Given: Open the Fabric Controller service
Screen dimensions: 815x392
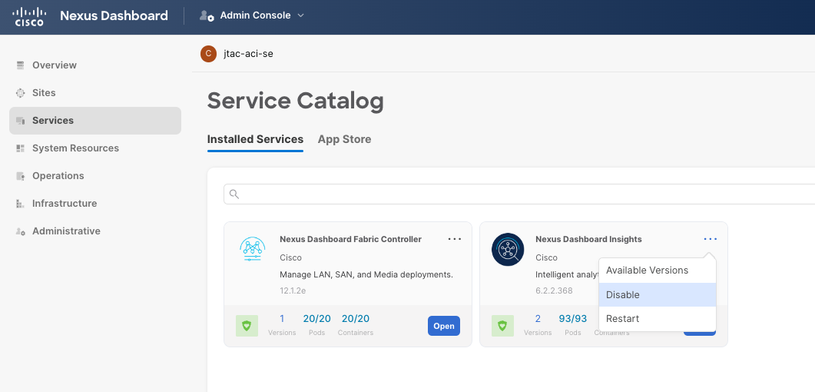Looking at the screenshot, I should [x=444, y=326].
